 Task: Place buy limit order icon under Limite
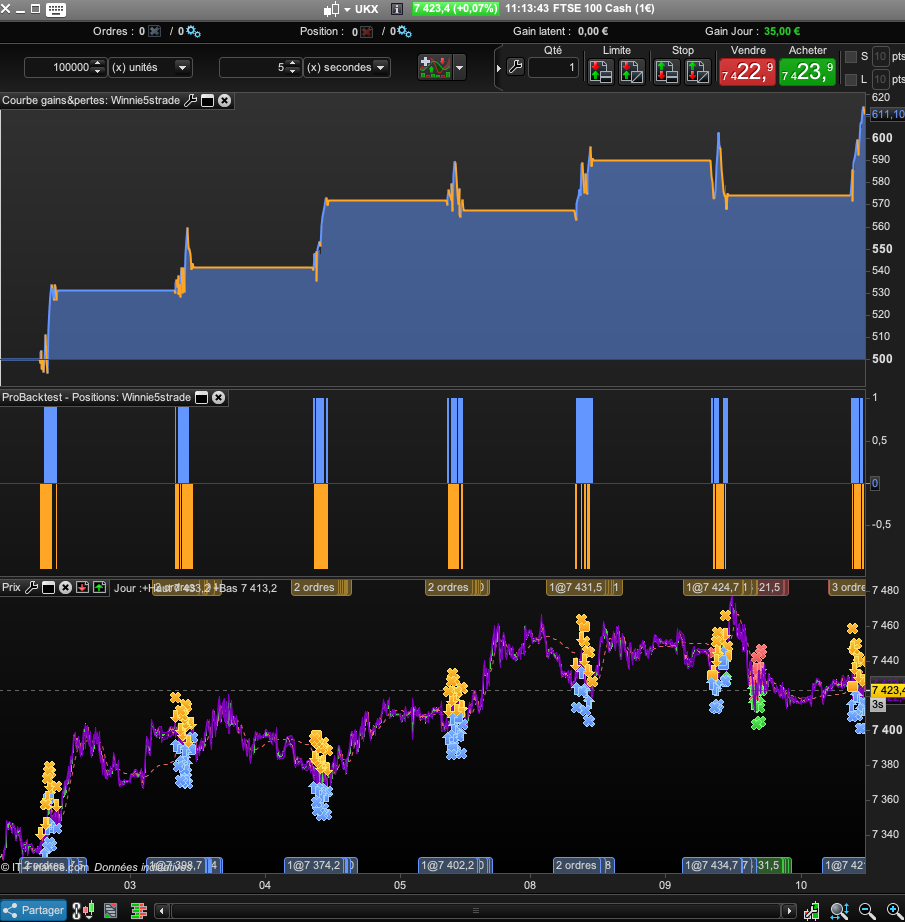tap(600, 72)
